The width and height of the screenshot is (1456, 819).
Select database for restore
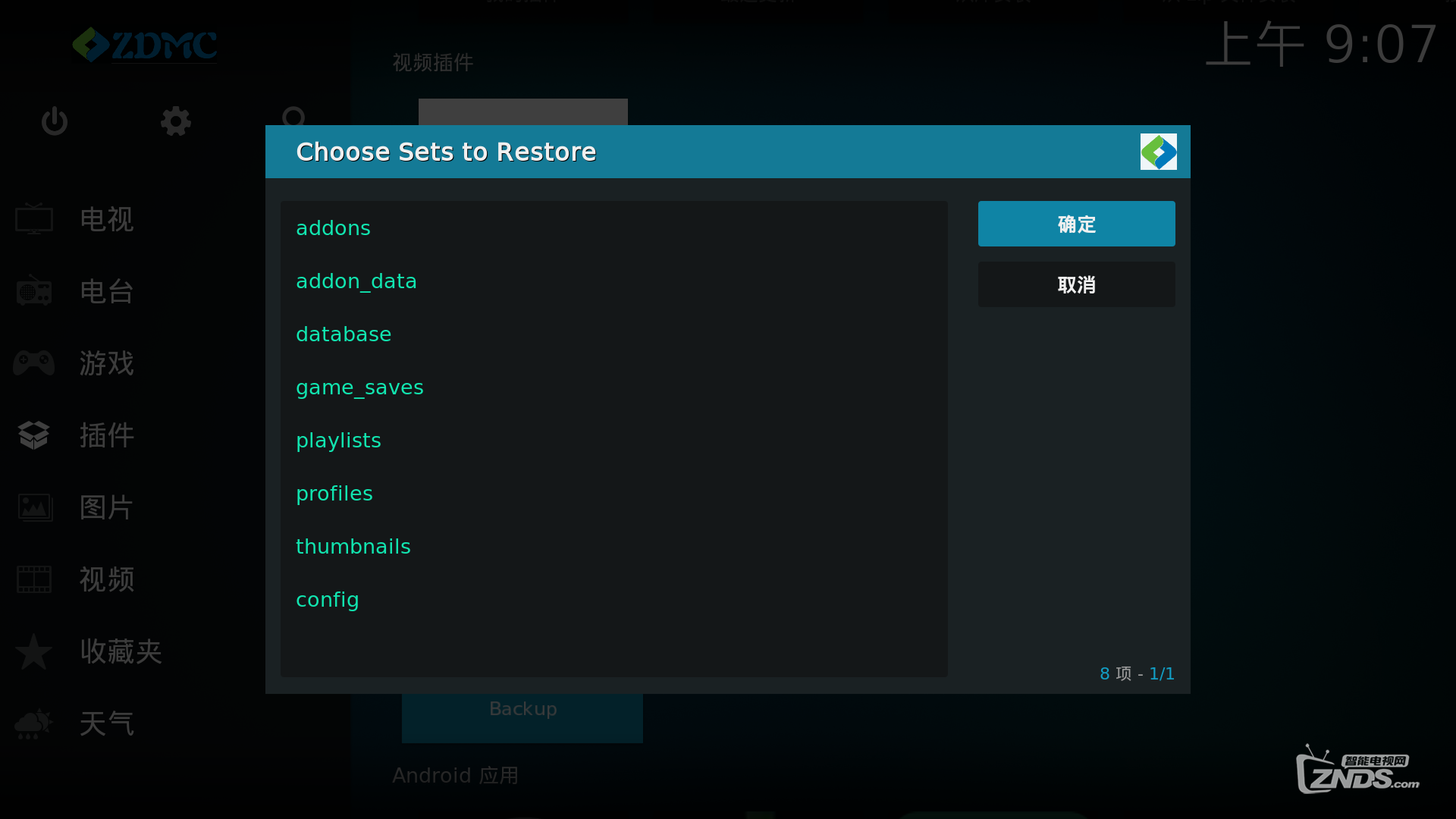(x=344, y=334)
